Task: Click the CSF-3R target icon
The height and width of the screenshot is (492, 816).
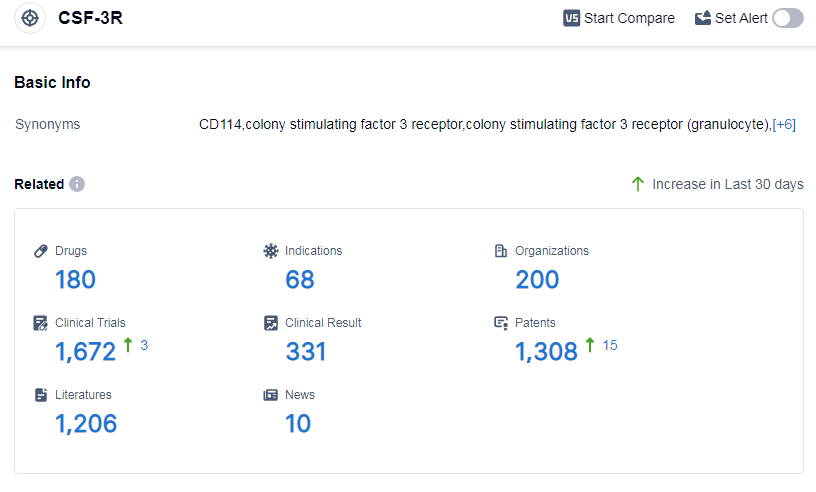Action: point(30,19)
